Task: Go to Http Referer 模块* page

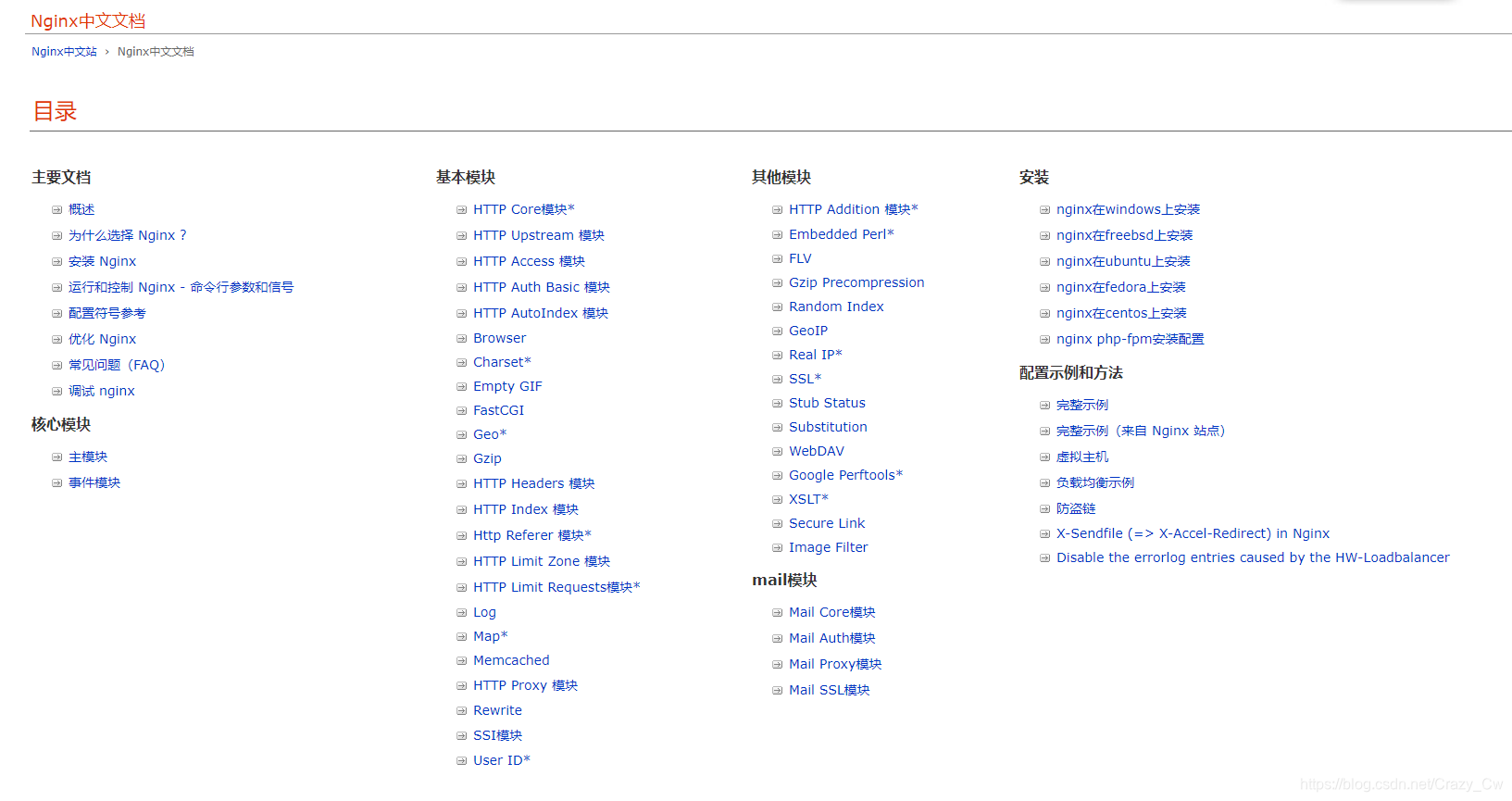Action: [531, 535]
